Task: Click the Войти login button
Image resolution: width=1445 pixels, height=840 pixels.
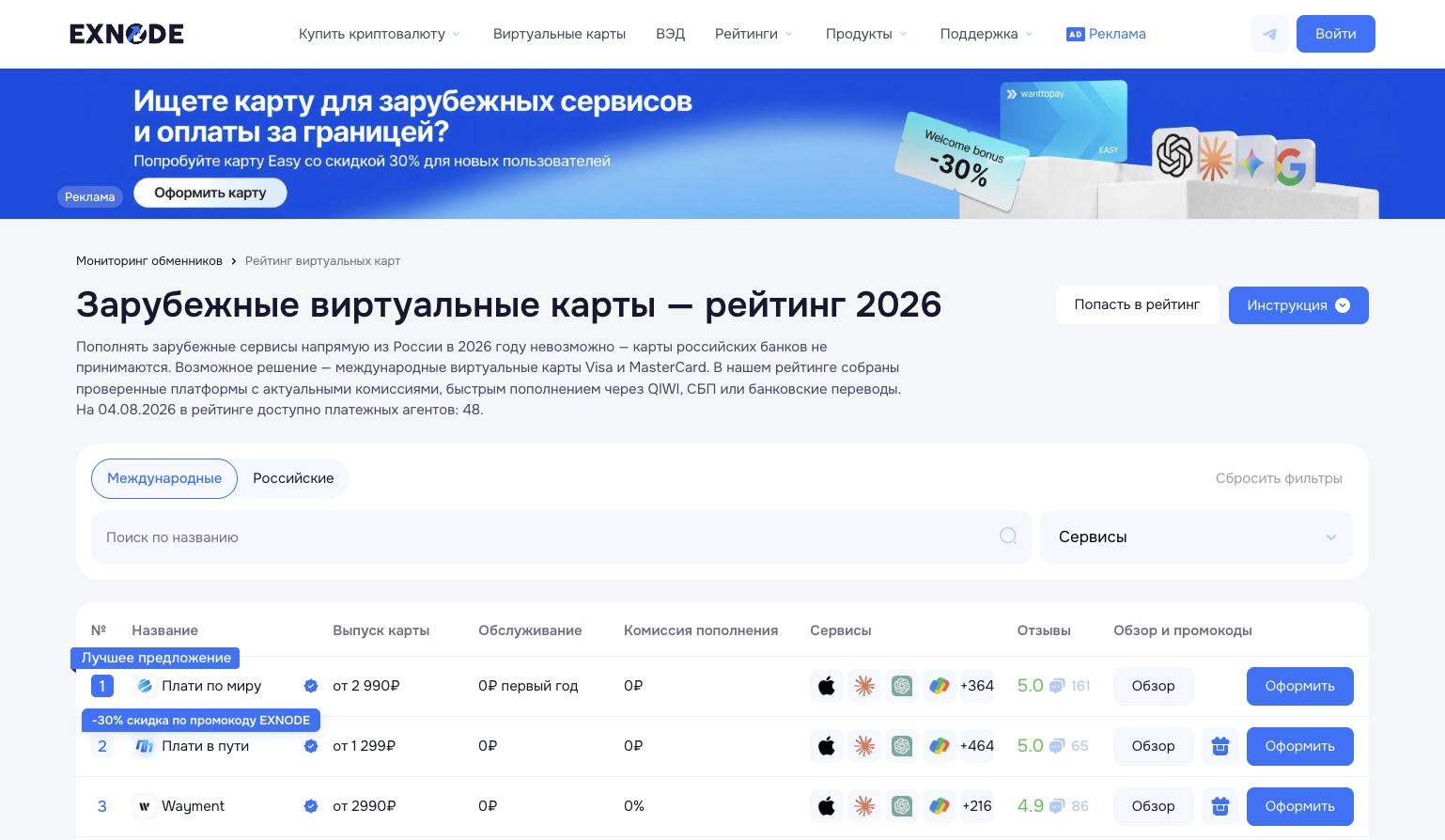Action: click(1336, 34)
